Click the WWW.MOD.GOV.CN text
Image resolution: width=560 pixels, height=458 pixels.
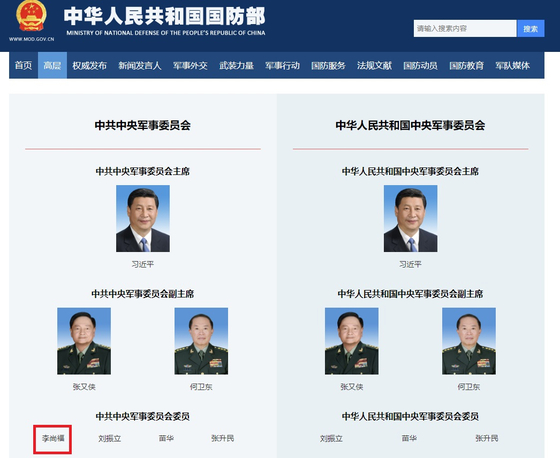tap(32, 39)
